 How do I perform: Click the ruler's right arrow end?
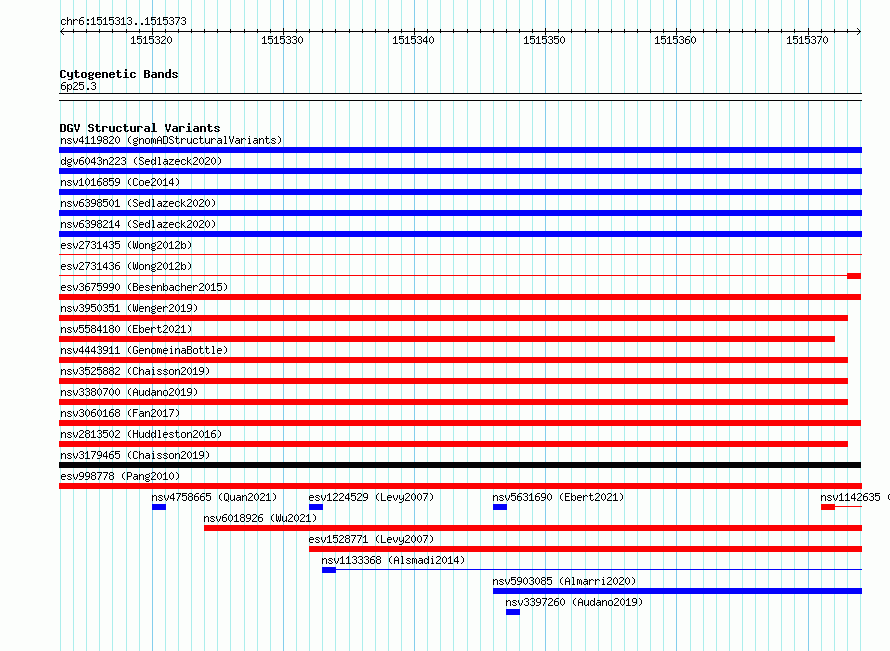(x=859, y=31)
